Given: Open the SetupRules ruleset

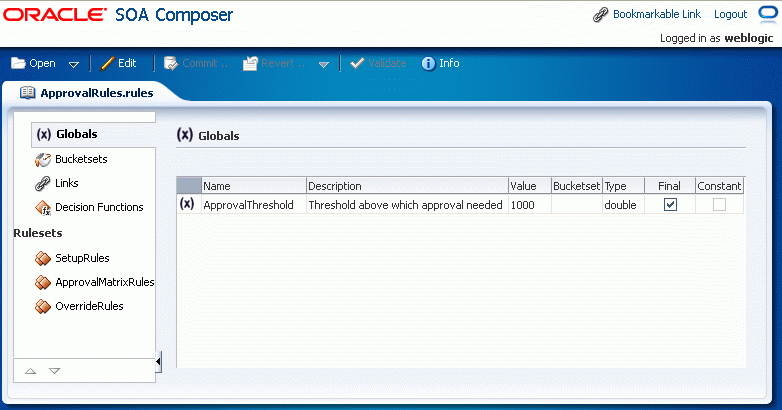Looking at the screenshot, I should coord(82,258).
